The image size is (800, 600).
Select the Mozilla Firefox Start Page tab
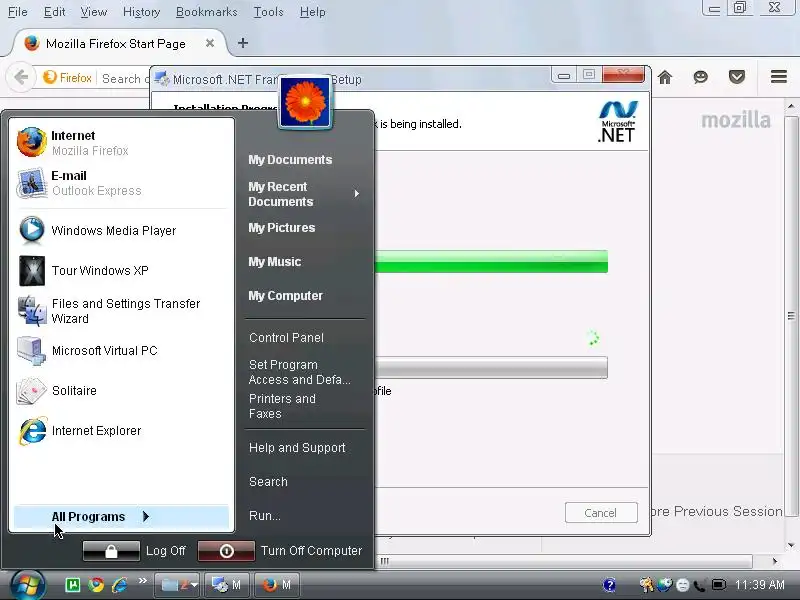(116, 43)
